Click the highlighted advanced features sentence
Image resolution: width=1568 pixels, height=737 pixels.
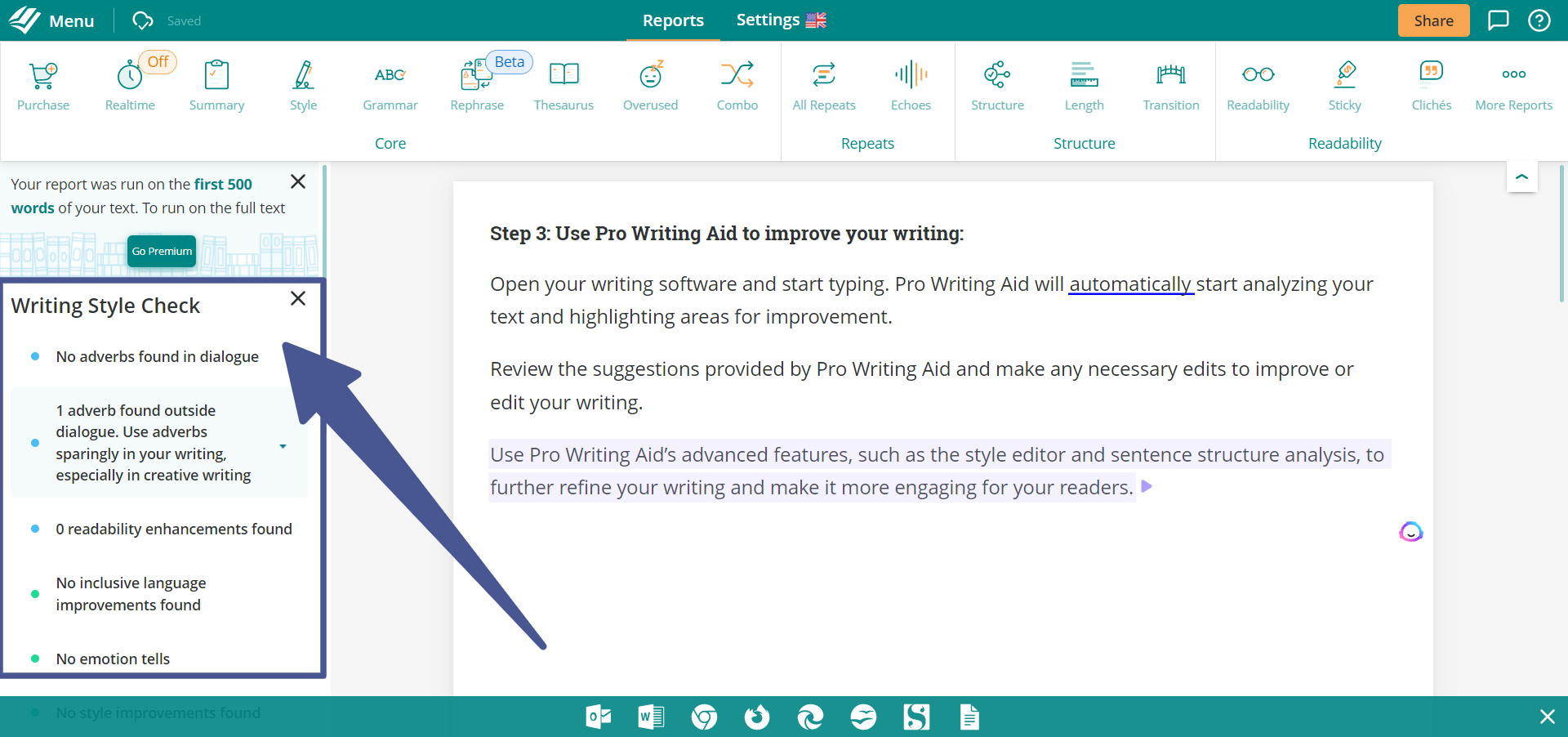pyautogui.click(x=939, y=471)
